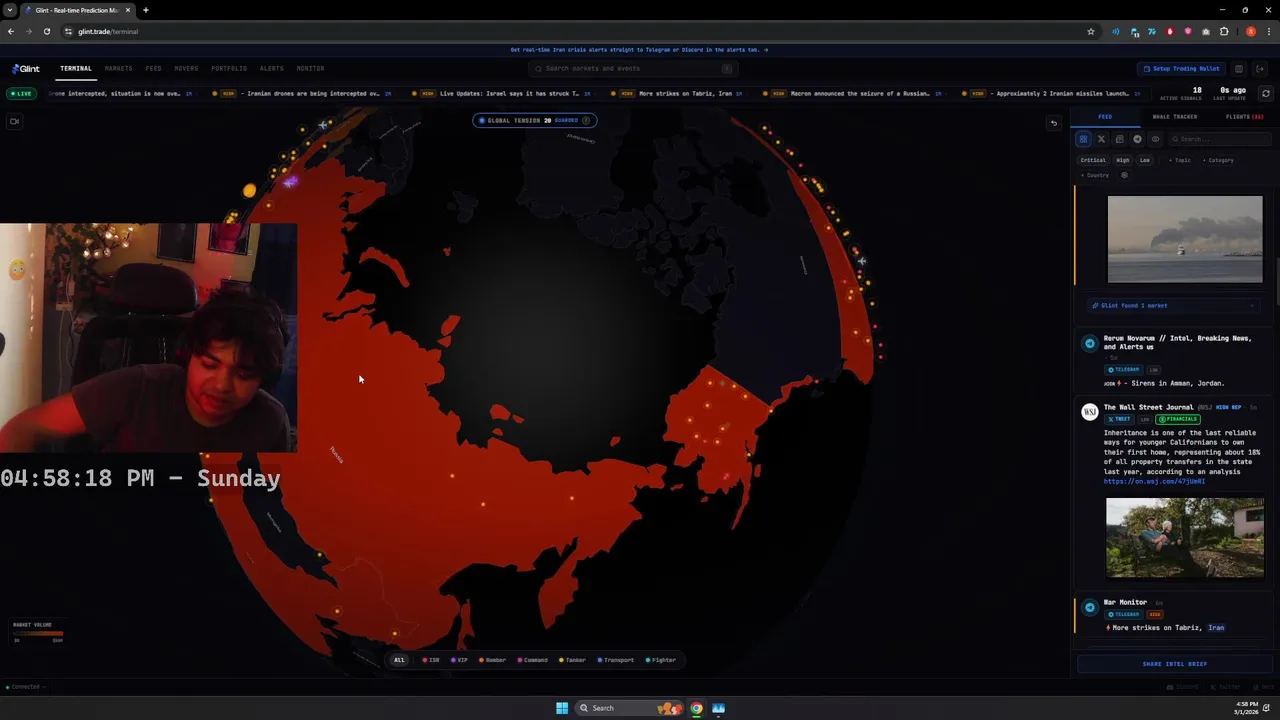
Task: Go to the Feed nav item
Action: point(153,69)
